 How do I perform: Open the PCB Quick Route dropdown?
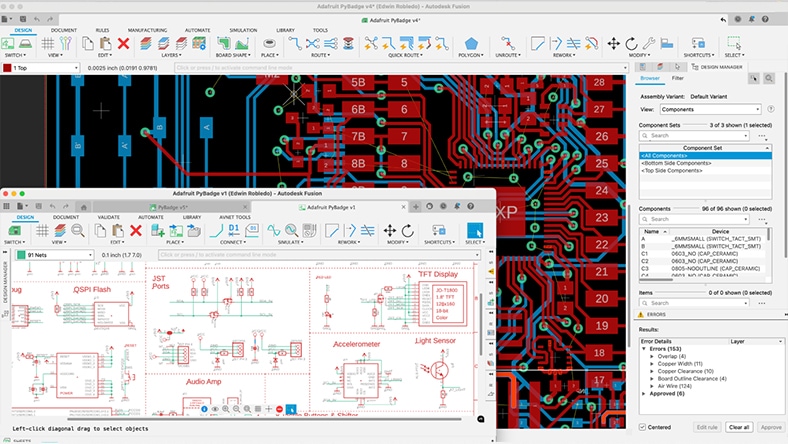[405, 55]
